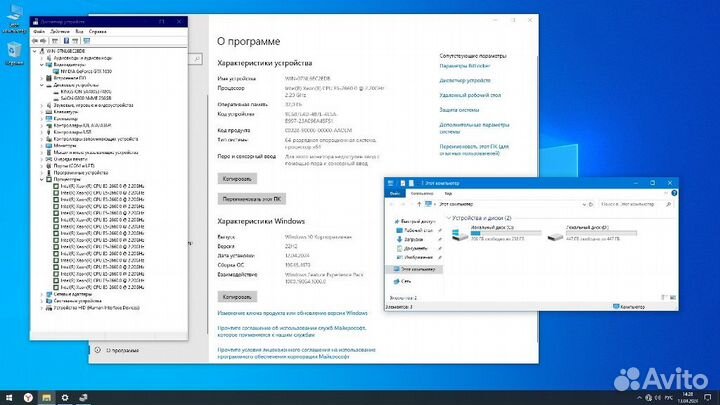Image resolution: width=720 pixels, height=405 pixels.
Task: Select the Local Disk D: drive icon
Action: [x=555, y=236]
